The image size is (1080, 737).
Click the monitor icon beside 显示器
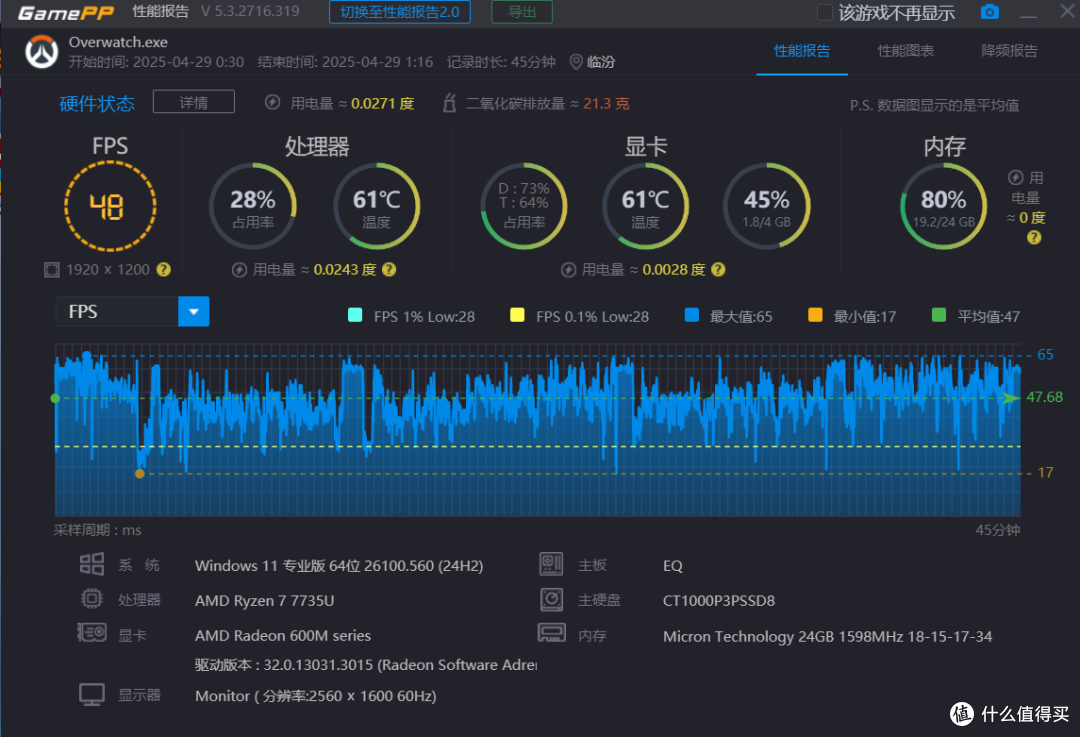point(92,694)
